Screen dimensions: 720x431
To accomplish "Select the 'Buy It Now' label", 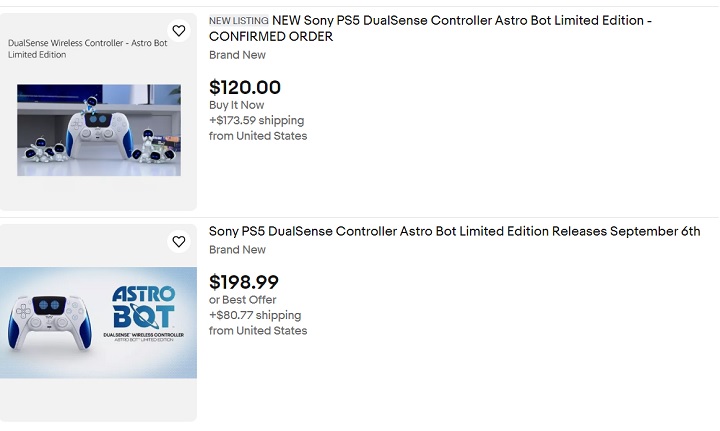I will [236, 105].
